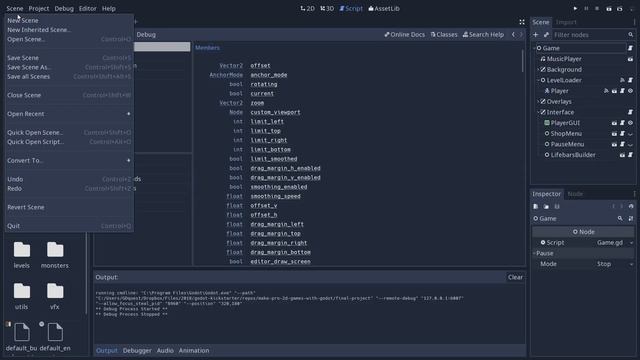Show LevelLoader signal connections icon
The height and width of the screenshot is (360, 640).
tap(622, 80)
